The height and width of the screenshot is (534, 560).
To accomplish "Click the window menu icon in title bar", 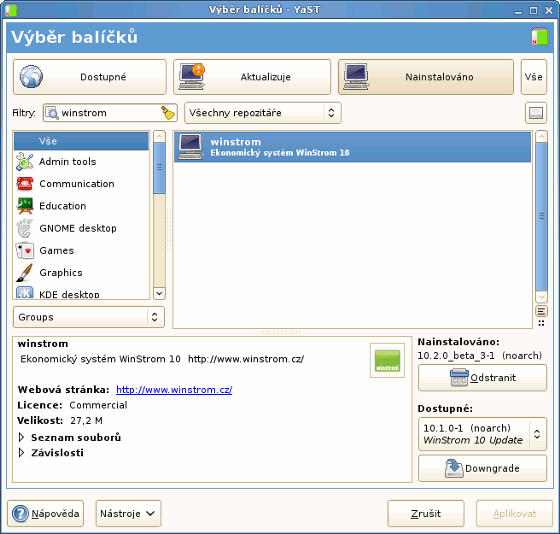I will click(x=11, y=10).
